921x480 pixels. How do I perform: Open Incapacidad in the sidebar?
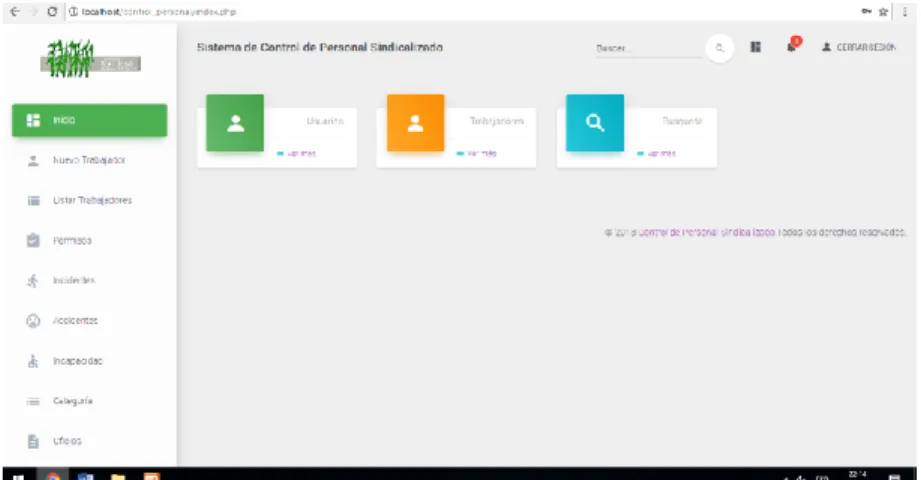tap(89, 361)
